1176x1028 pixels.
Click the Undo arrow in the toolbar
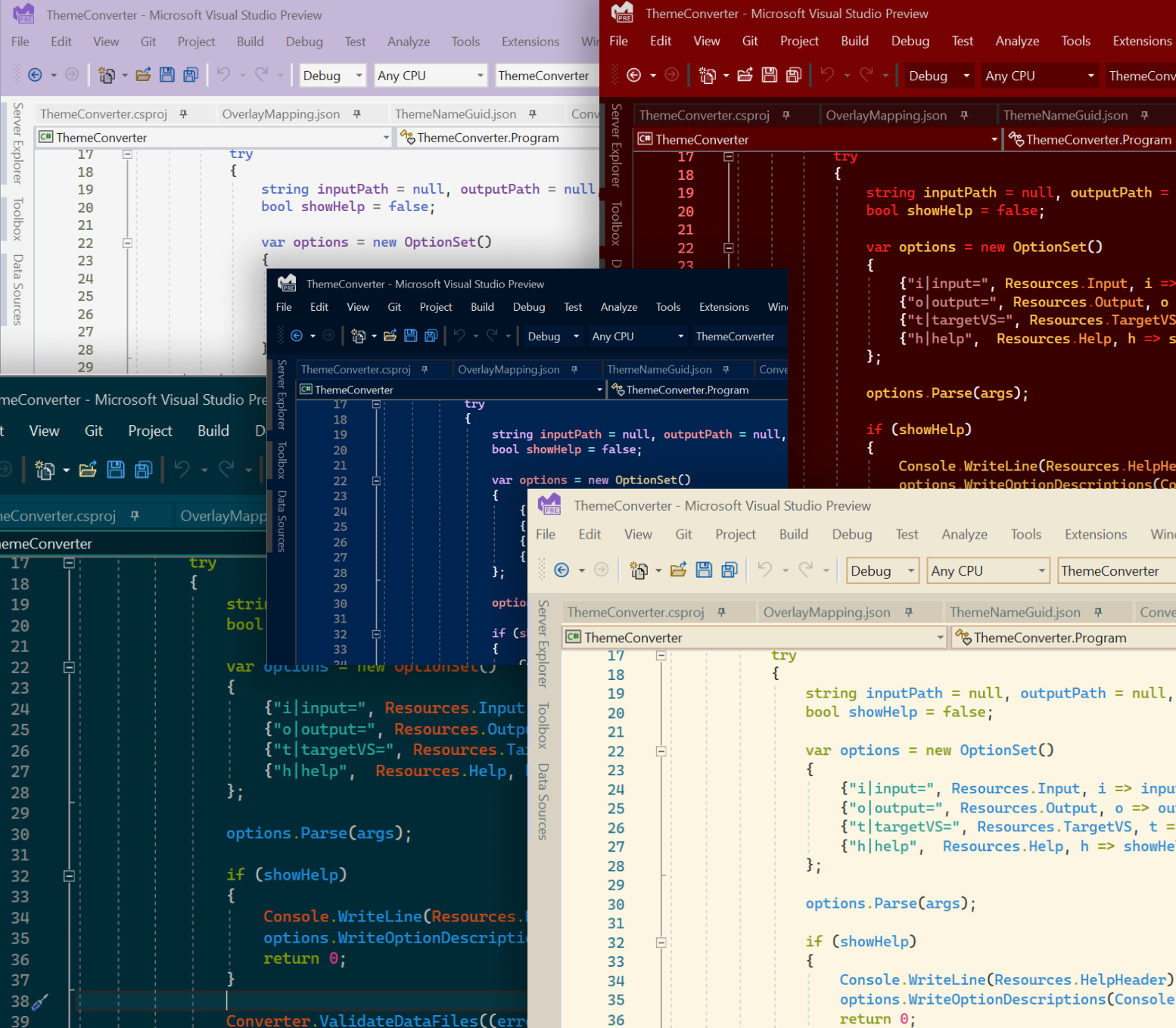[764, 570]
